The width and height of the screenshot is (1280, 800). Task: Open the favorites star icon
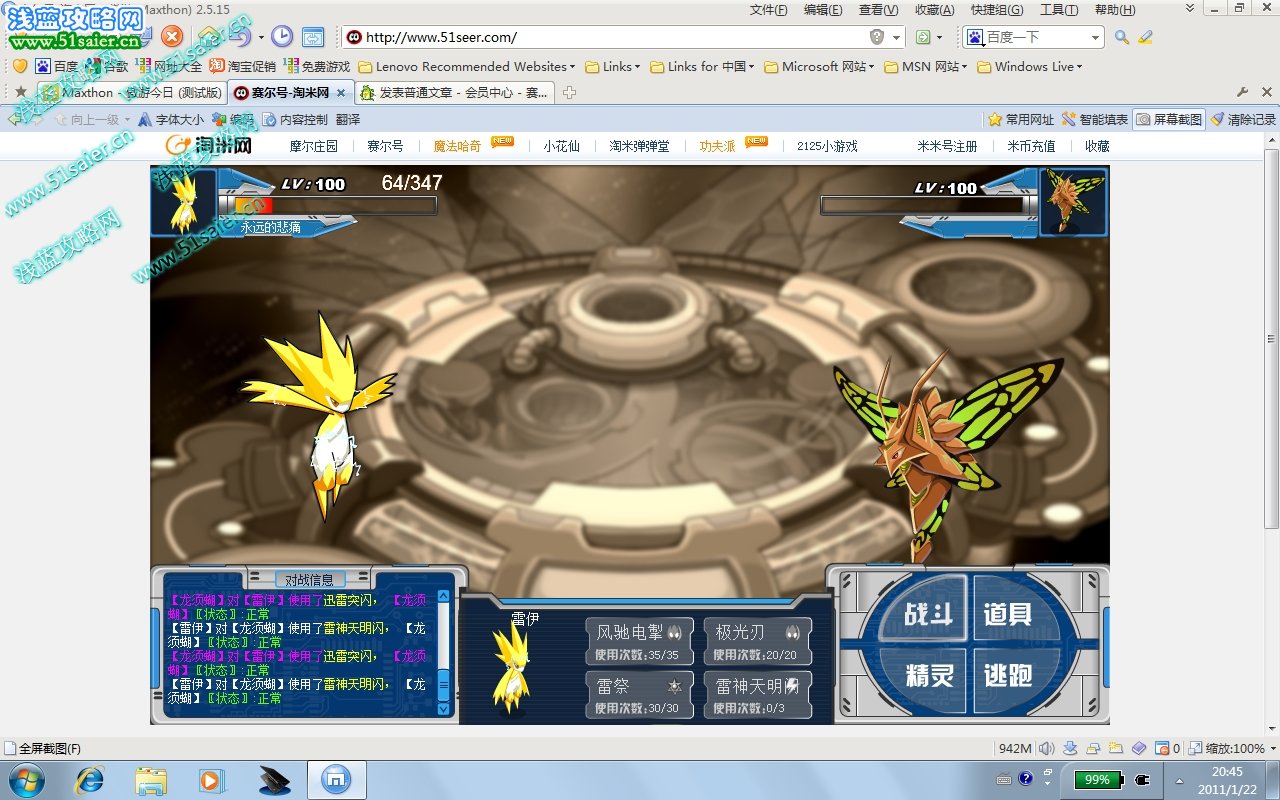click(21, 92)
